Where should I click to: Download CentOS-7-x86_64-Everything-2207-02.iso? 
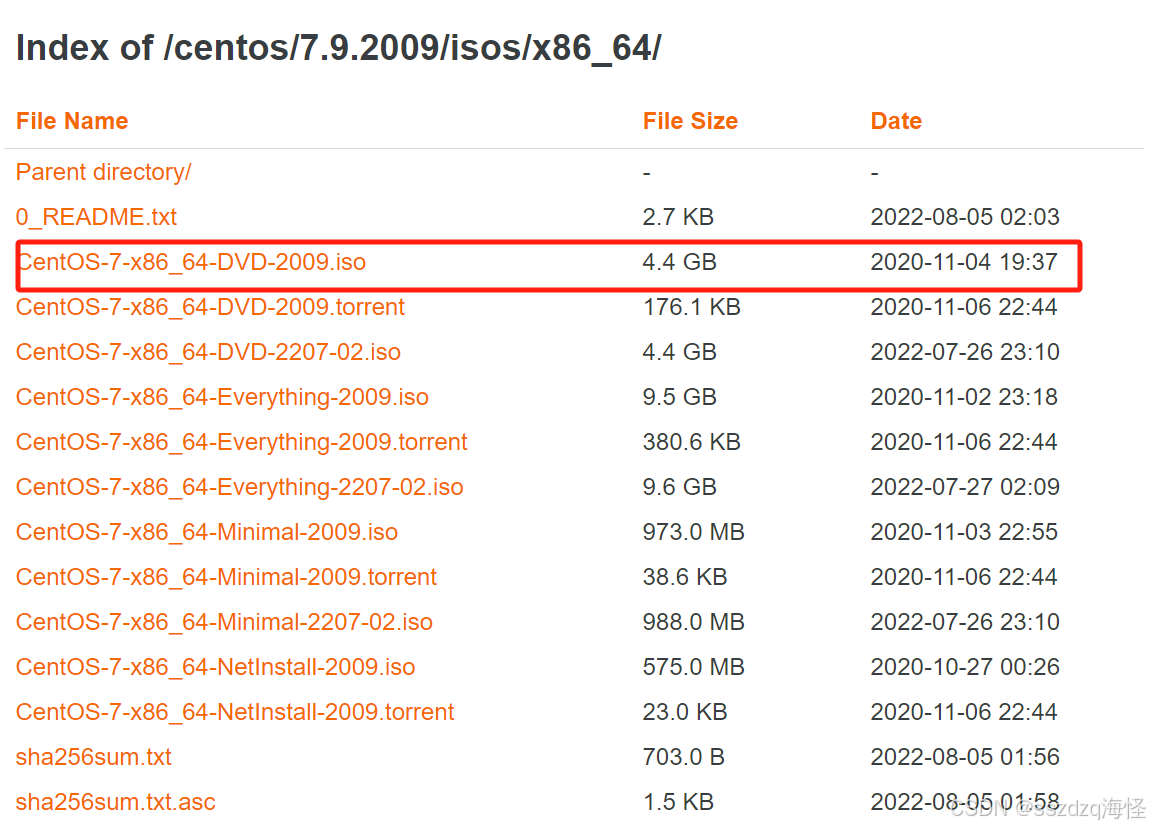point(240,487)
